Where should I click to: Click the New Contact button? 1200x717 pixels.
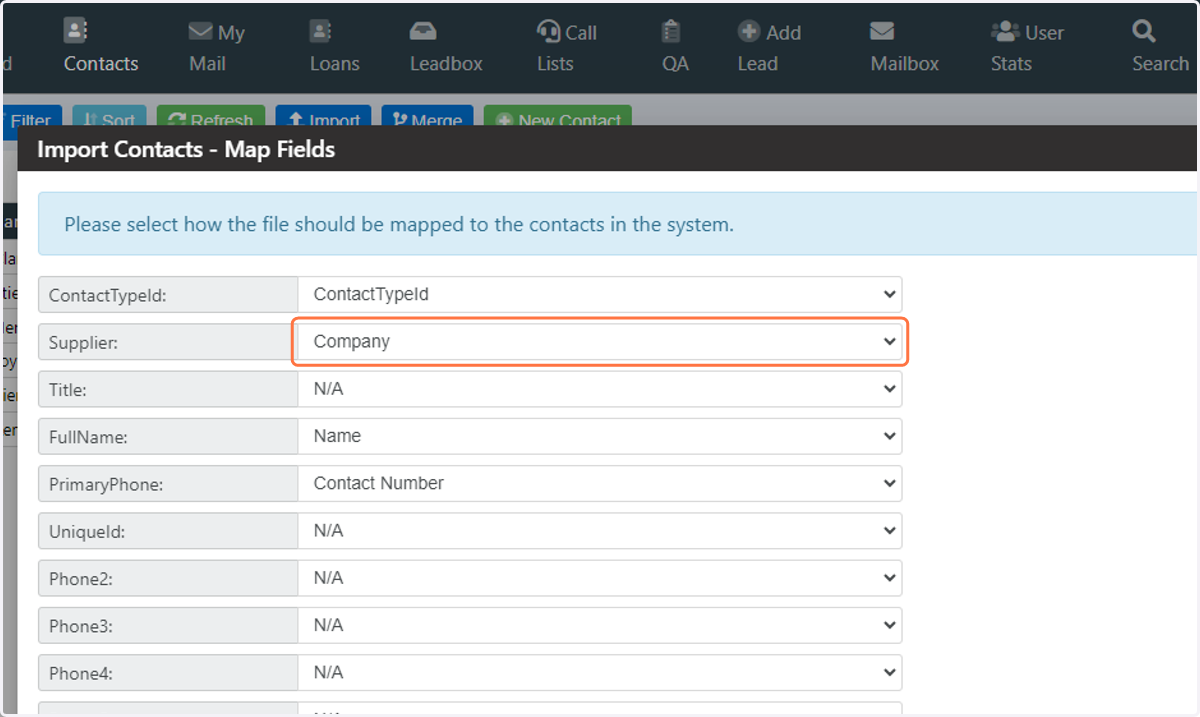click(x=558, y=116)
